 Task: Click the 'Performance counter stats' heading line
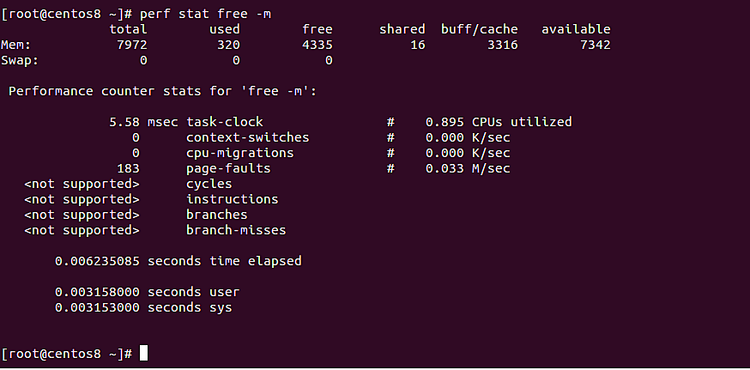pos(163,91)
